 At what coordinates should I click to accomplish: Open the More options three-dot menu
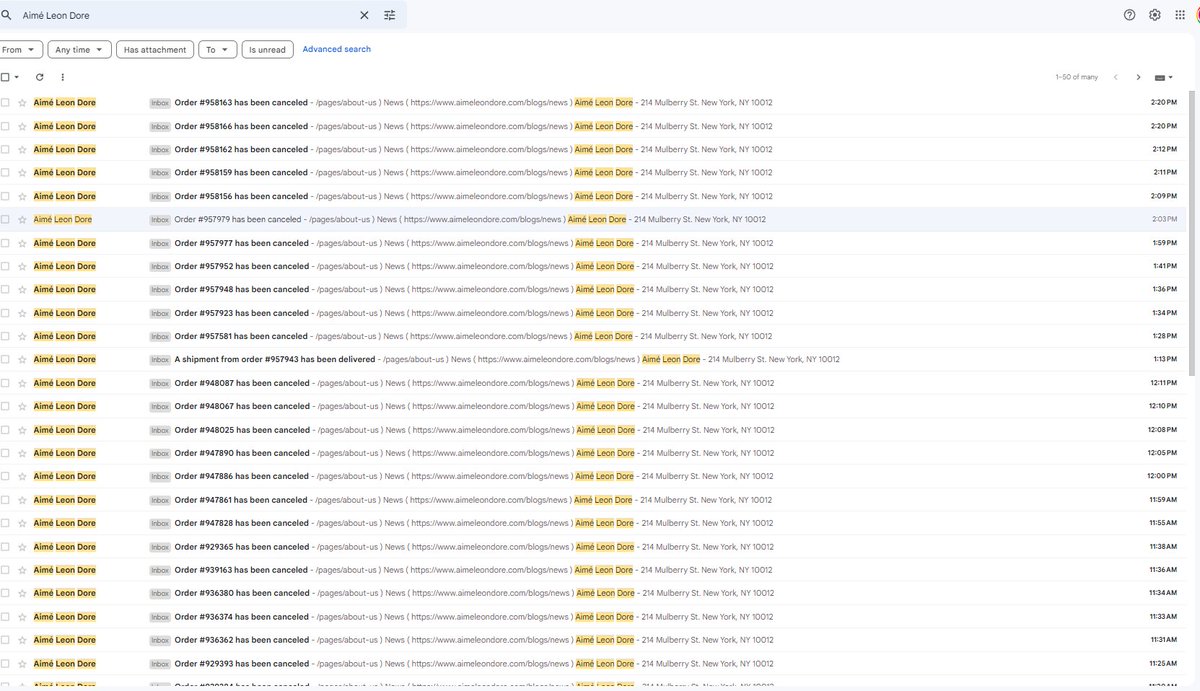click(x=63, y=77)
